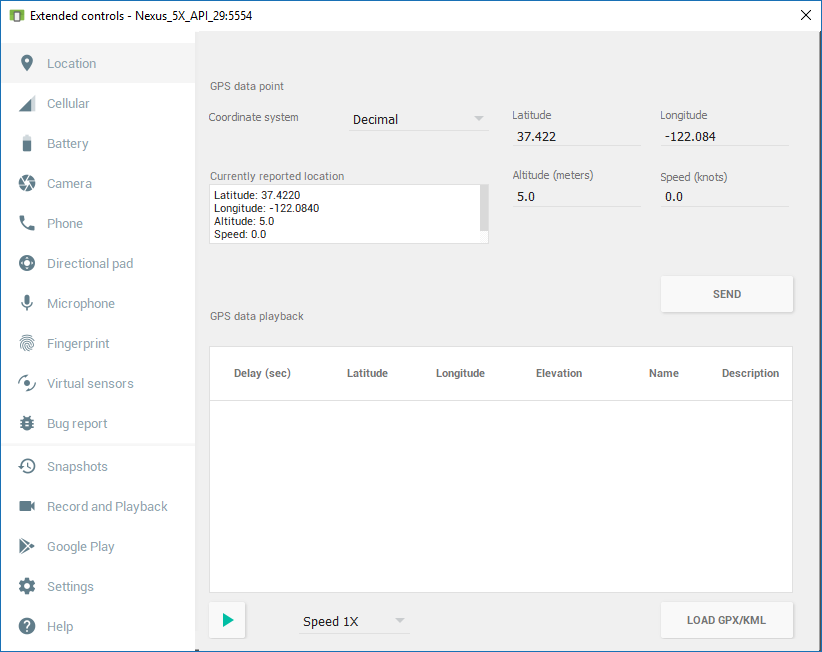Expand the Speed 1X playback dropdown
822x652 pixels.
coord(354,621)
